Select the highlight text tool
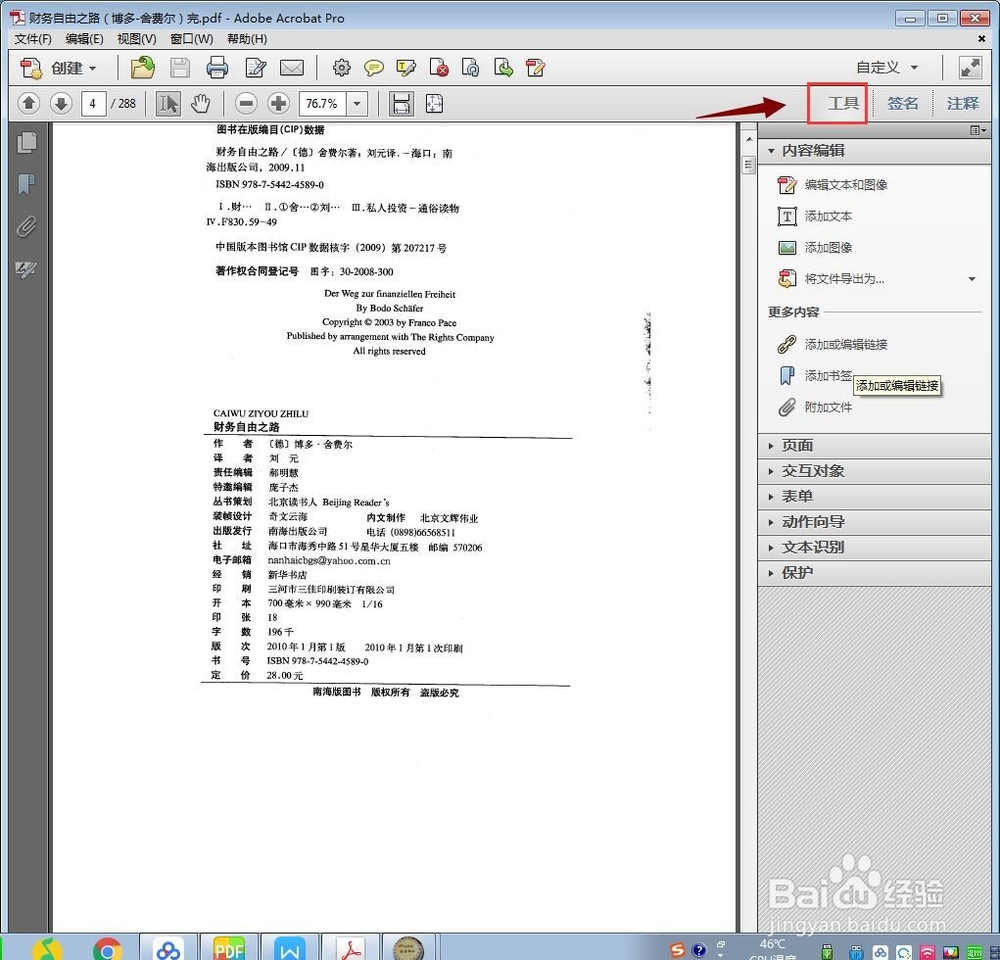 click(406, 68)
